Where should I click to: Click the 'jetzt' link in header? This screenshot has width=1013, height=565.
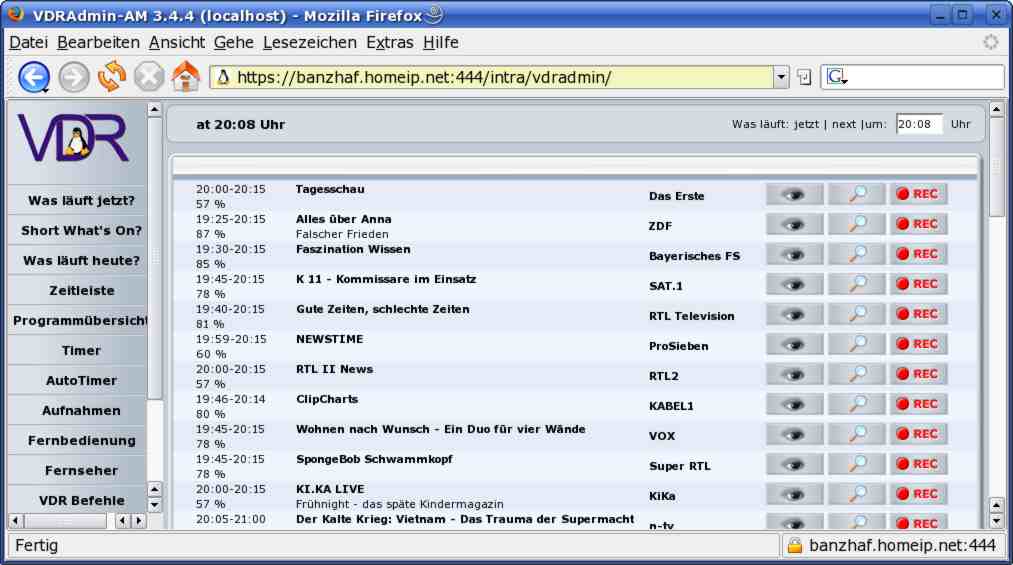806,125
